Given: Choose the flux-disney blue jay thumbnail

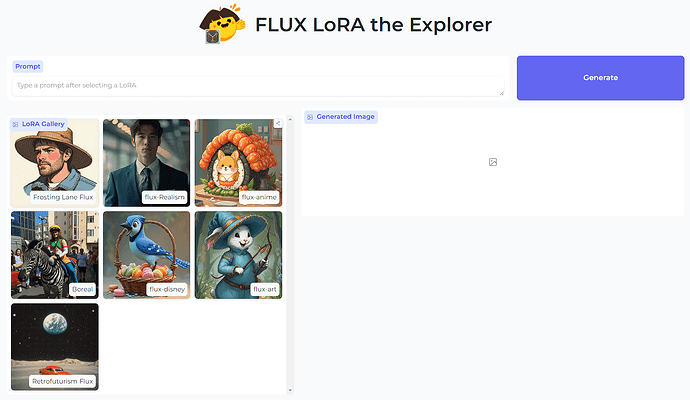Looking at the screenshot, I should coord(147,255).
